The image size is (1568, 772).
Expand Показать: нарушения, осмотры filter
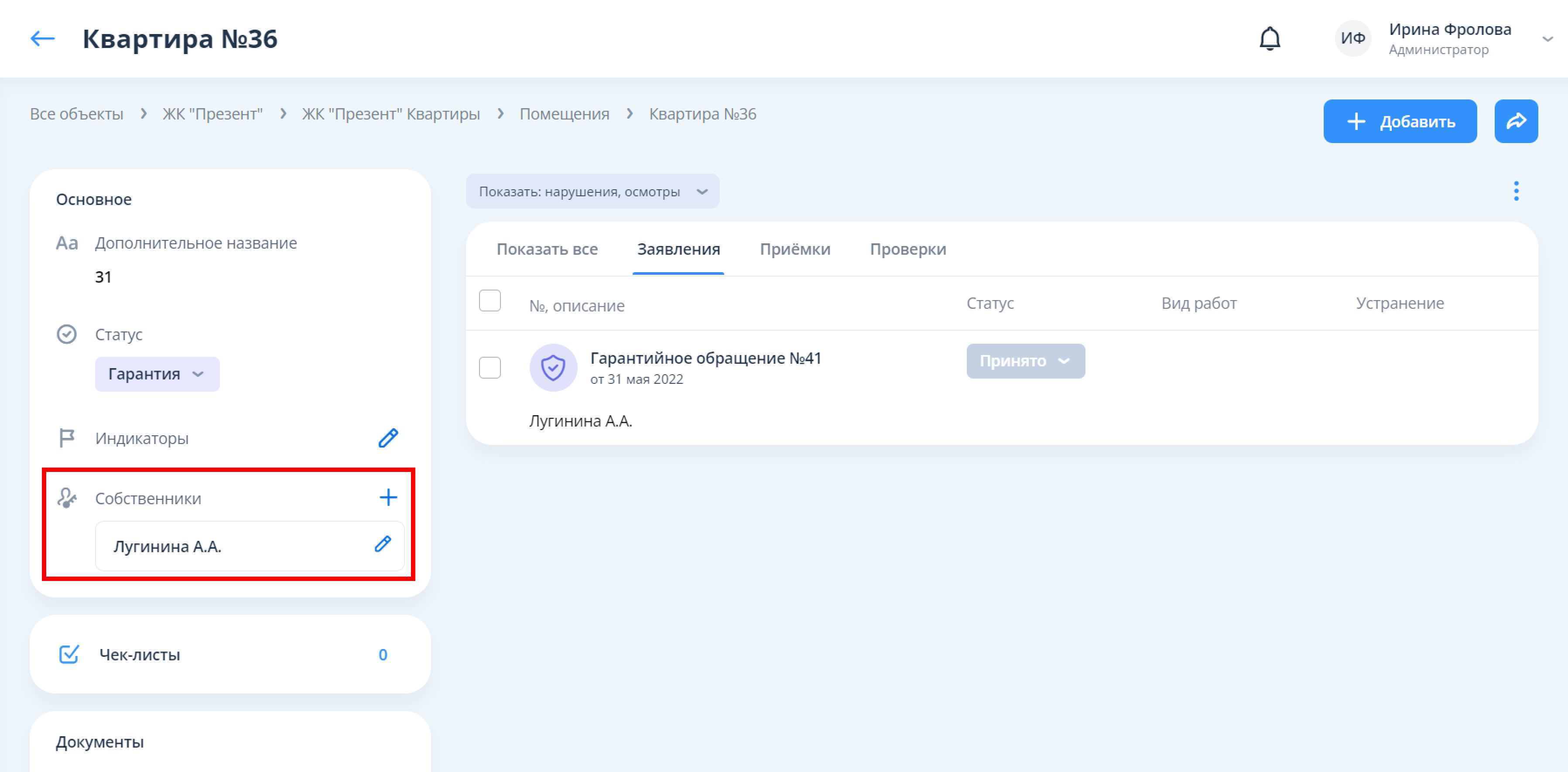592,191
